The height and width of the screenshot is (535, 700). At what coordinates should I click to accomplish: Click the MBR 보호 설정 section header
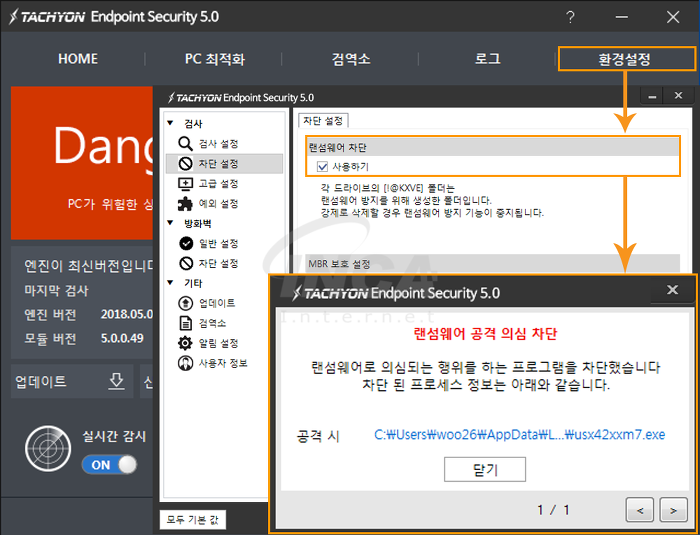493,263
